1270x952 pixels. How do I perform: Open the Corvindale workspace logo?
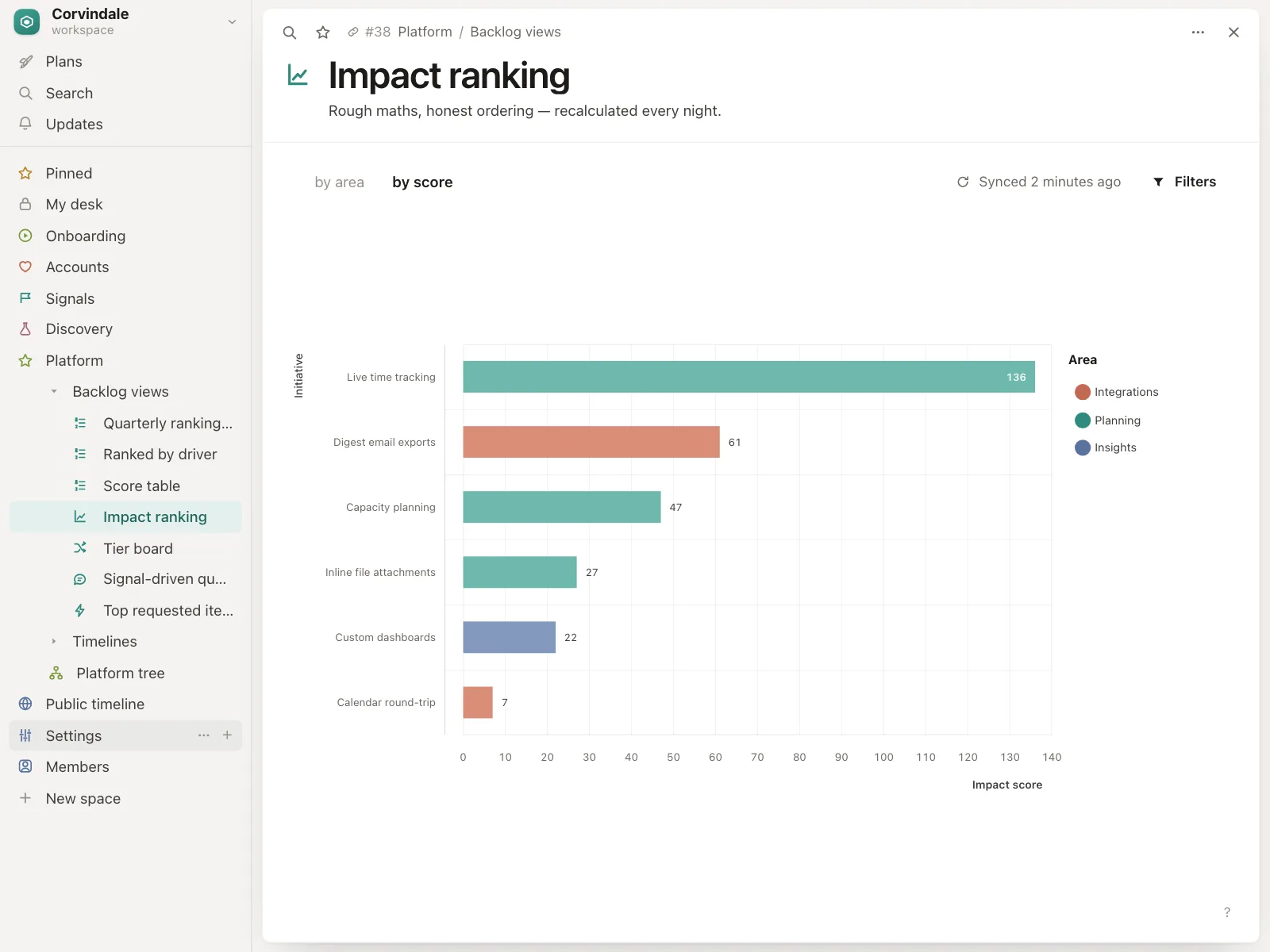pos(26,22)
